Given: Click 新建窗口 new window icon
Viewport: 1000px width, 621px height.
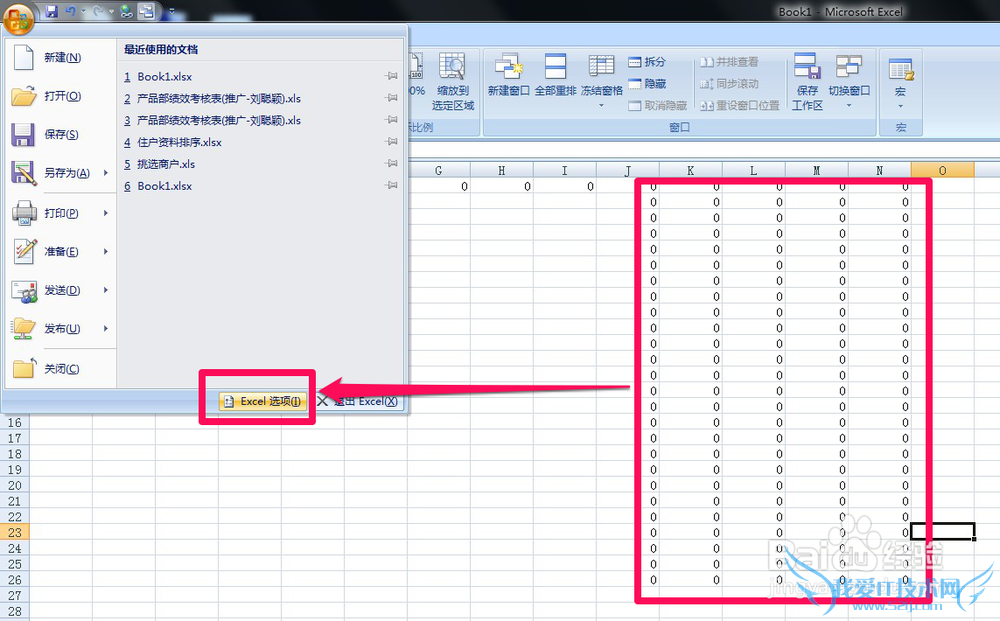Looking at the screenshot, I should tap(508, 66).
